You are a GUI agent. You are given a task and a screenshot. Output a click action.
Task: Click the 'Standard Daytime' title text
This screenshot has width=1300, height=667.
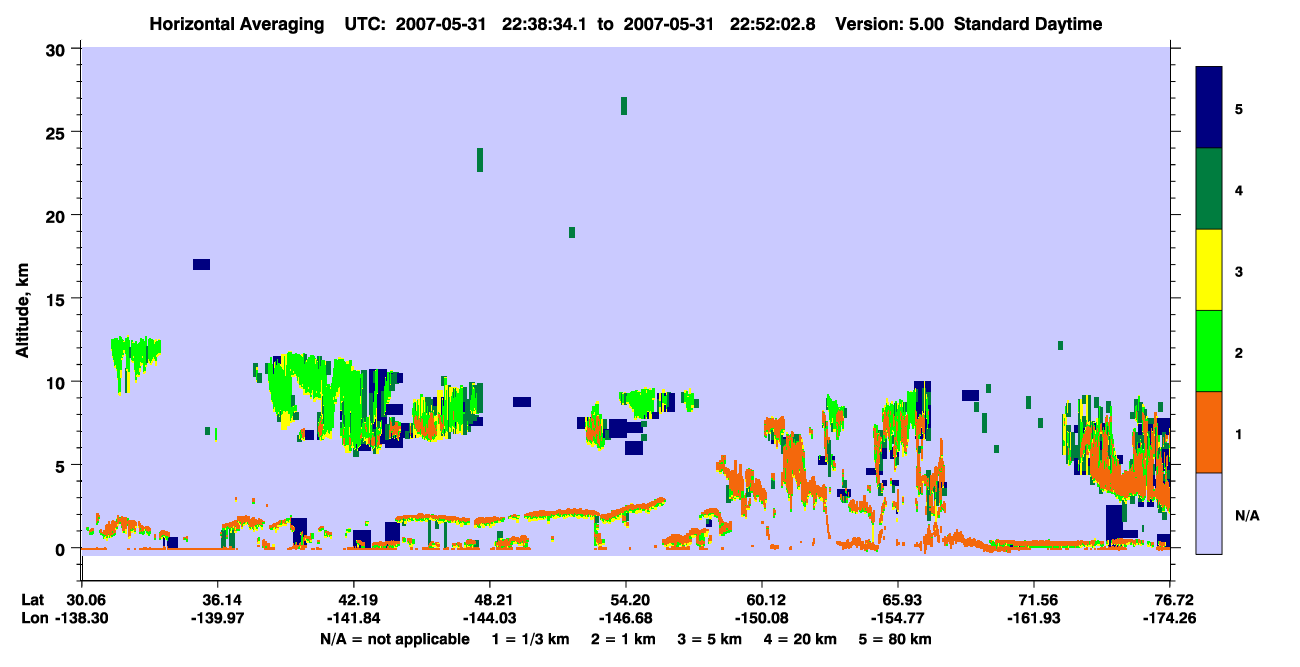1028,24
